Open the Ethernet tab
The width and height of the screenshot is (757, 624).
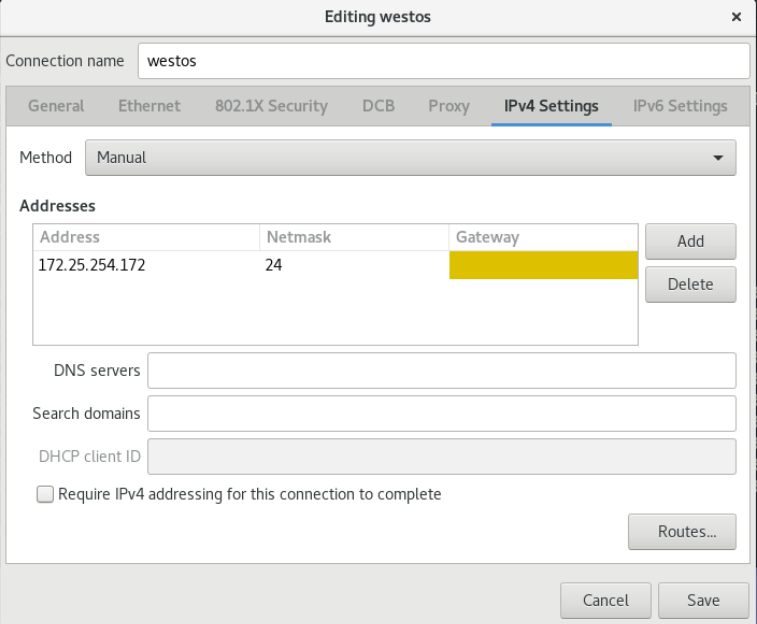point(149,106)
